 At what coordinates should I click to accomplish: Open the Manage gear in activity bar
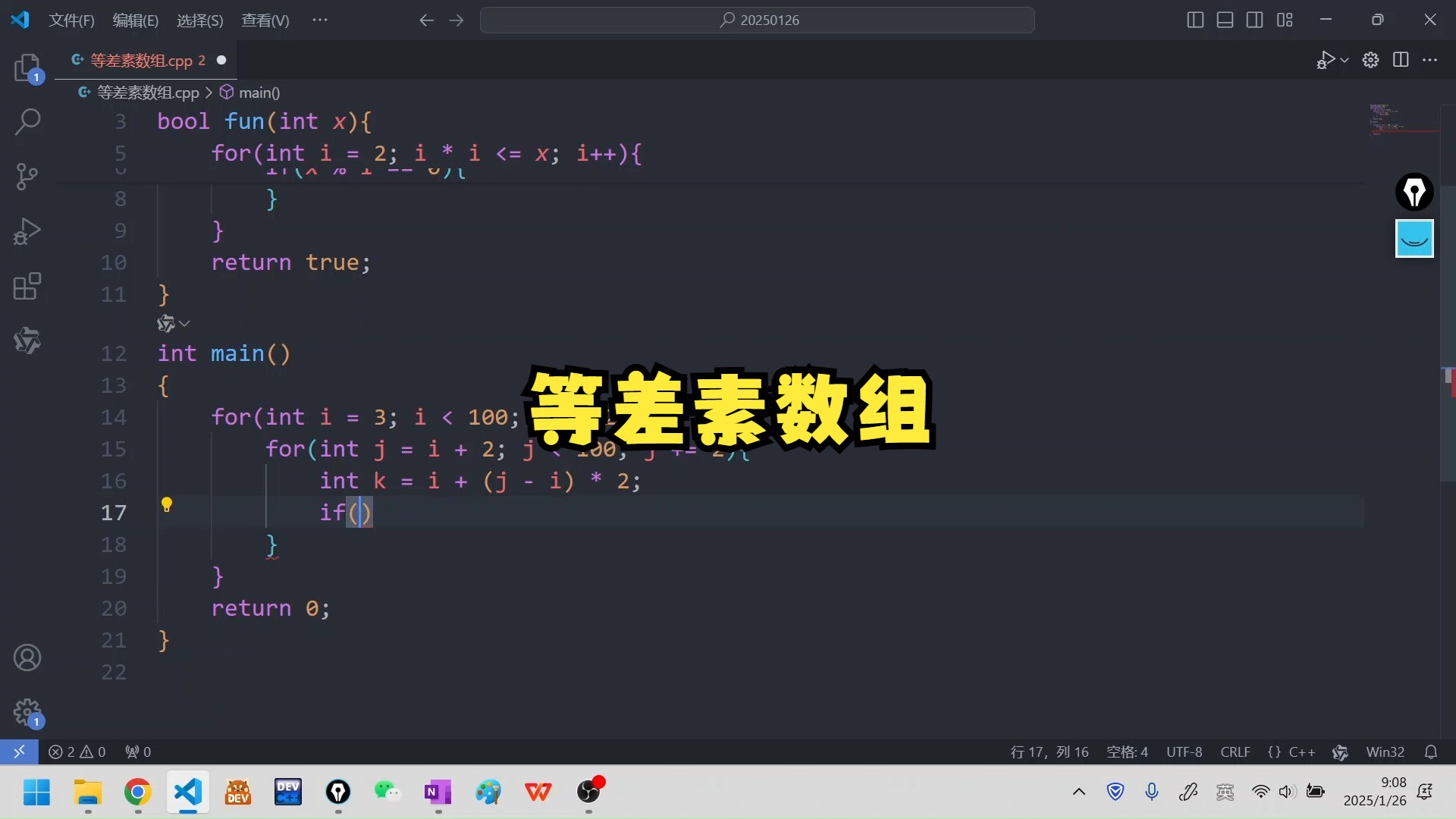pos(28,713)
